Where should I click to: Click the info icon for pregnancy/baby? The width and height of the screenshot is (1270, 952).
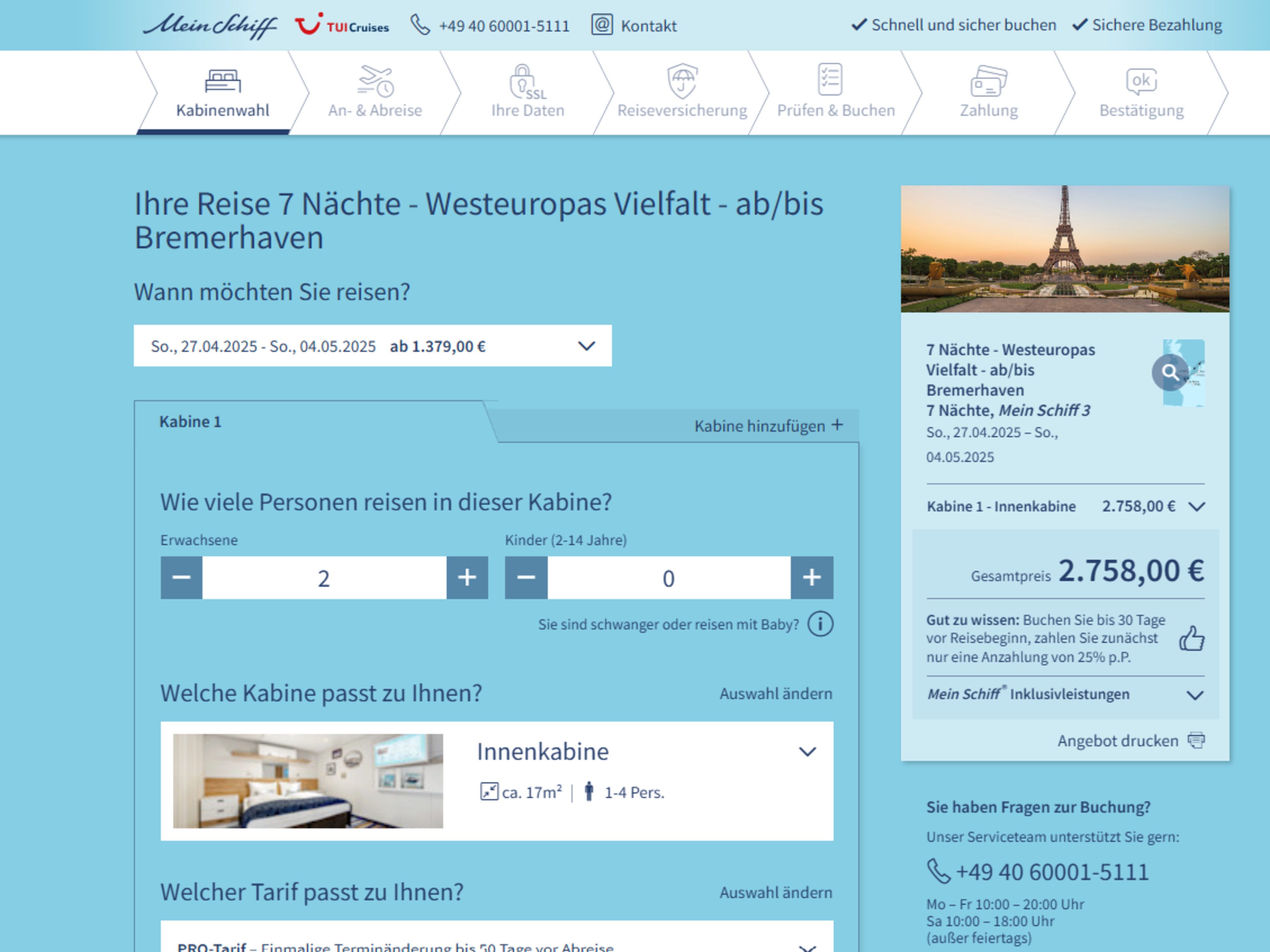click(x=821, y=624)
